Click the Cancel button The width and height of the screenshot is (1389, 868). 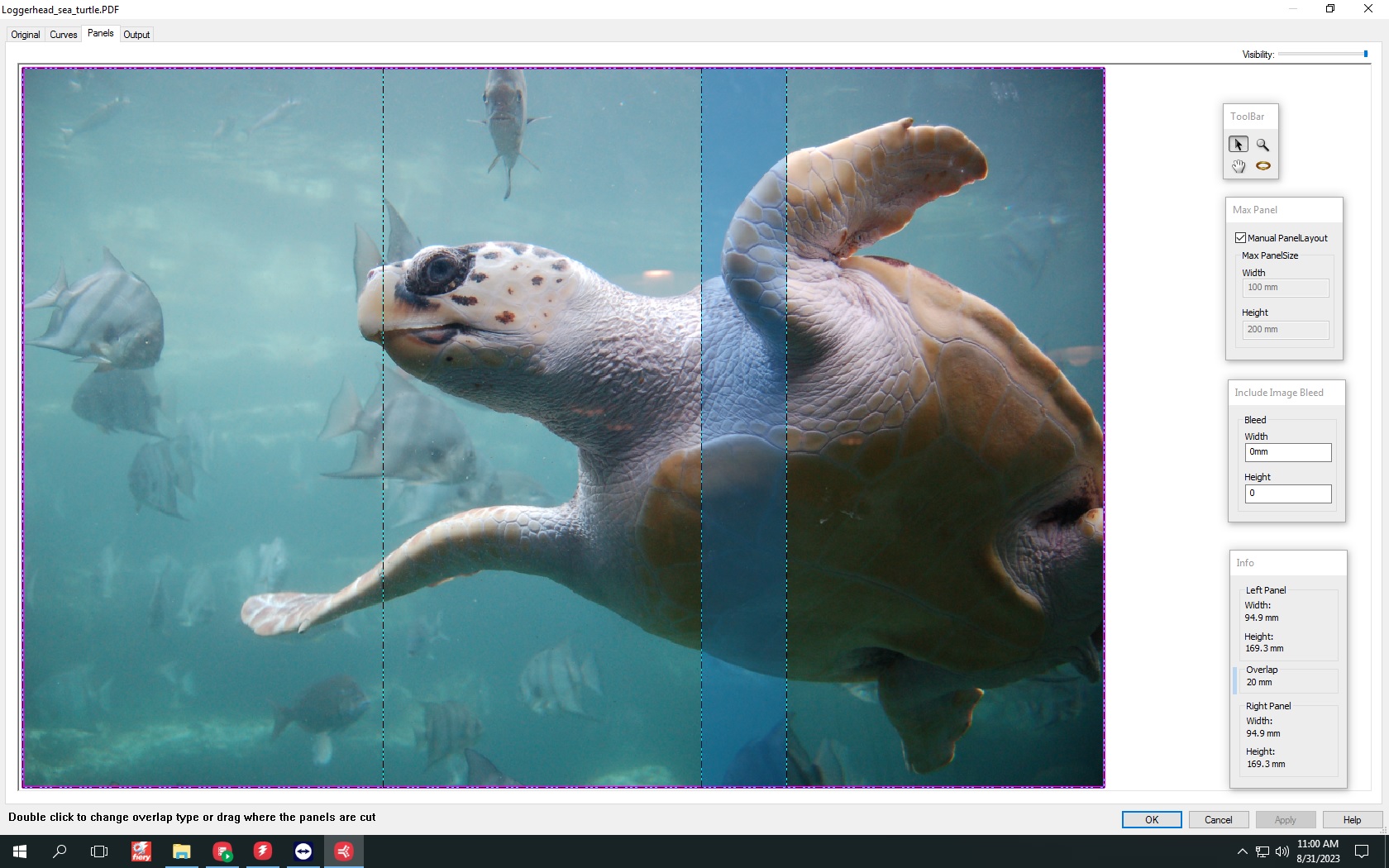1218,820
